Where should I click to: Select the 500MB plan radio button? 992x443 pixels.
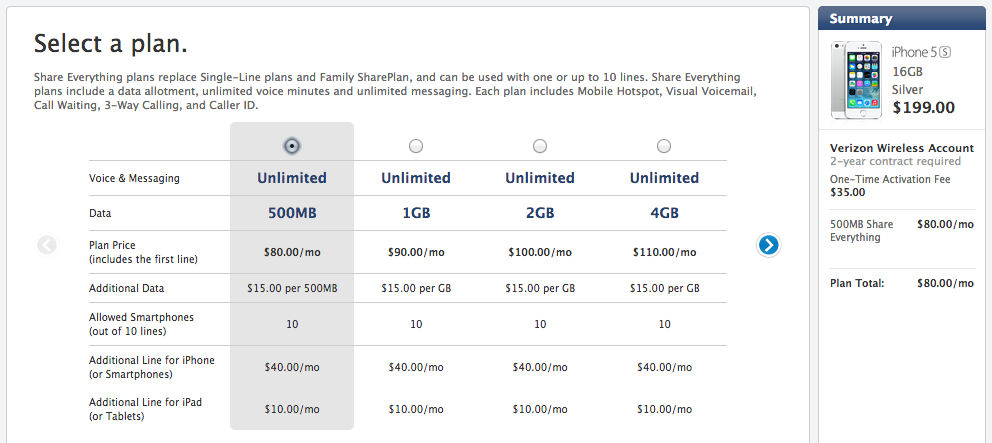[291, 146]
